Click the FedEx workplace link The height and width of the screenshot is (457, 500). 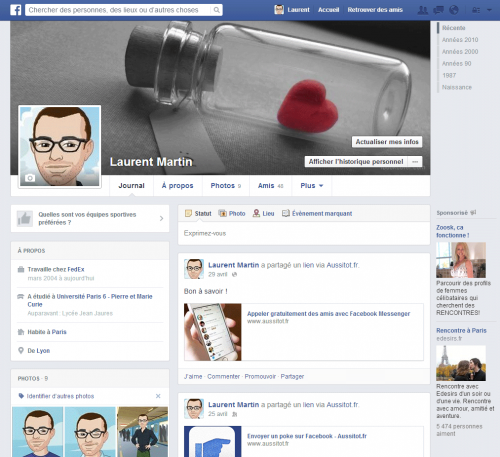[x=76, y=269]
